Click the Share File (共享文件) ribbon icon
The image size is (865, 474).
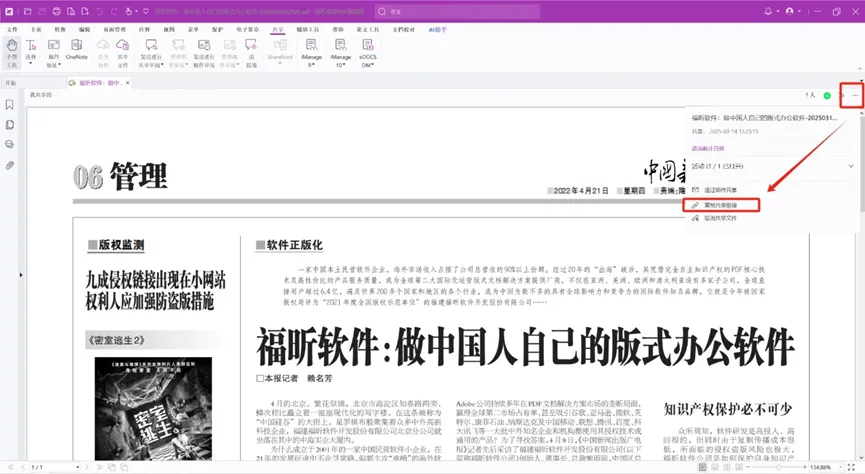(122, 52)
